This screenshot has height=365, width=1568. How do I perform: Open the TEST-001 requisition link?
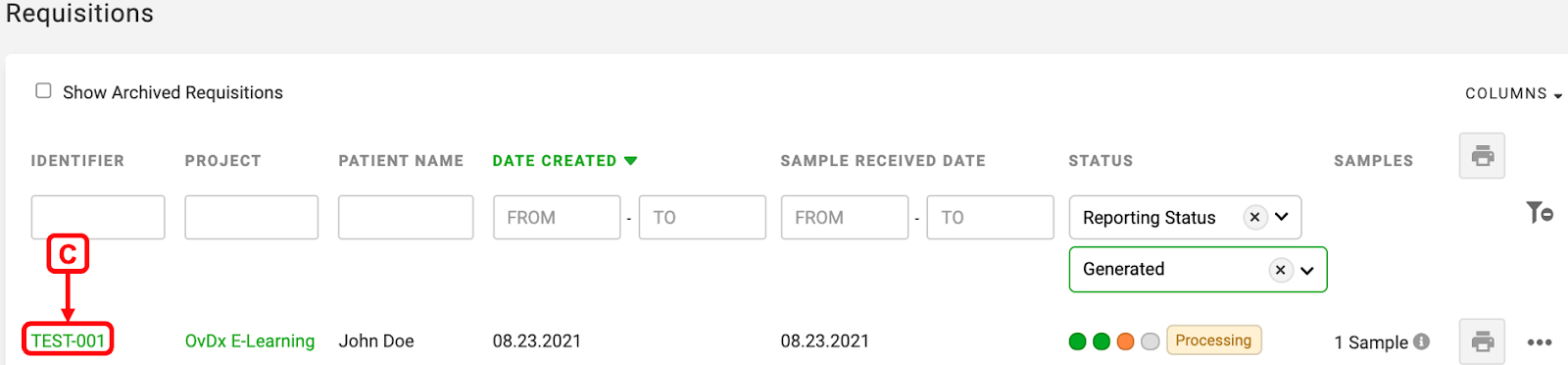tap(68, 340)
